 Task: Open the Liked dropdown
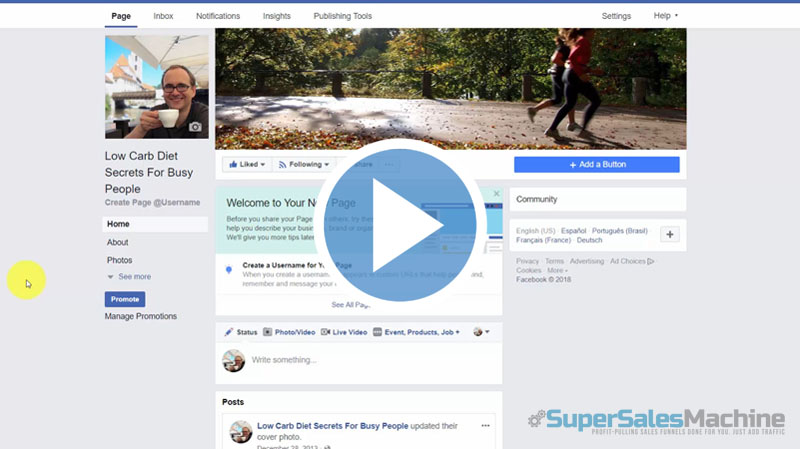tap(244, 164)
